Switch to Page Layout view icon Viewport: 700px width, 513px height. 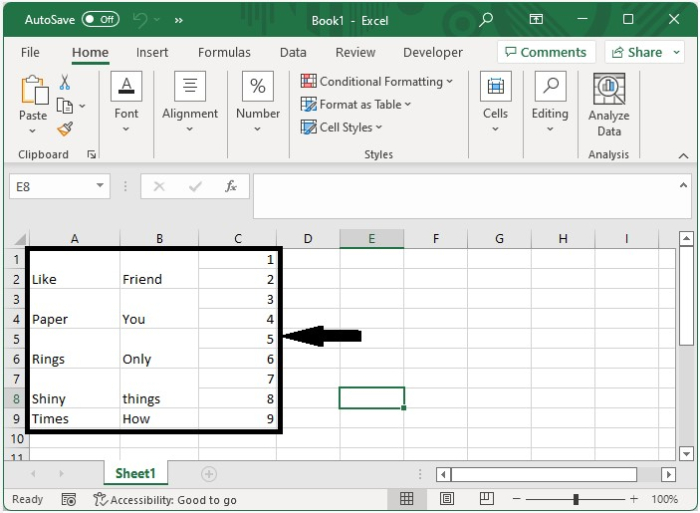[x=447, y=498]
